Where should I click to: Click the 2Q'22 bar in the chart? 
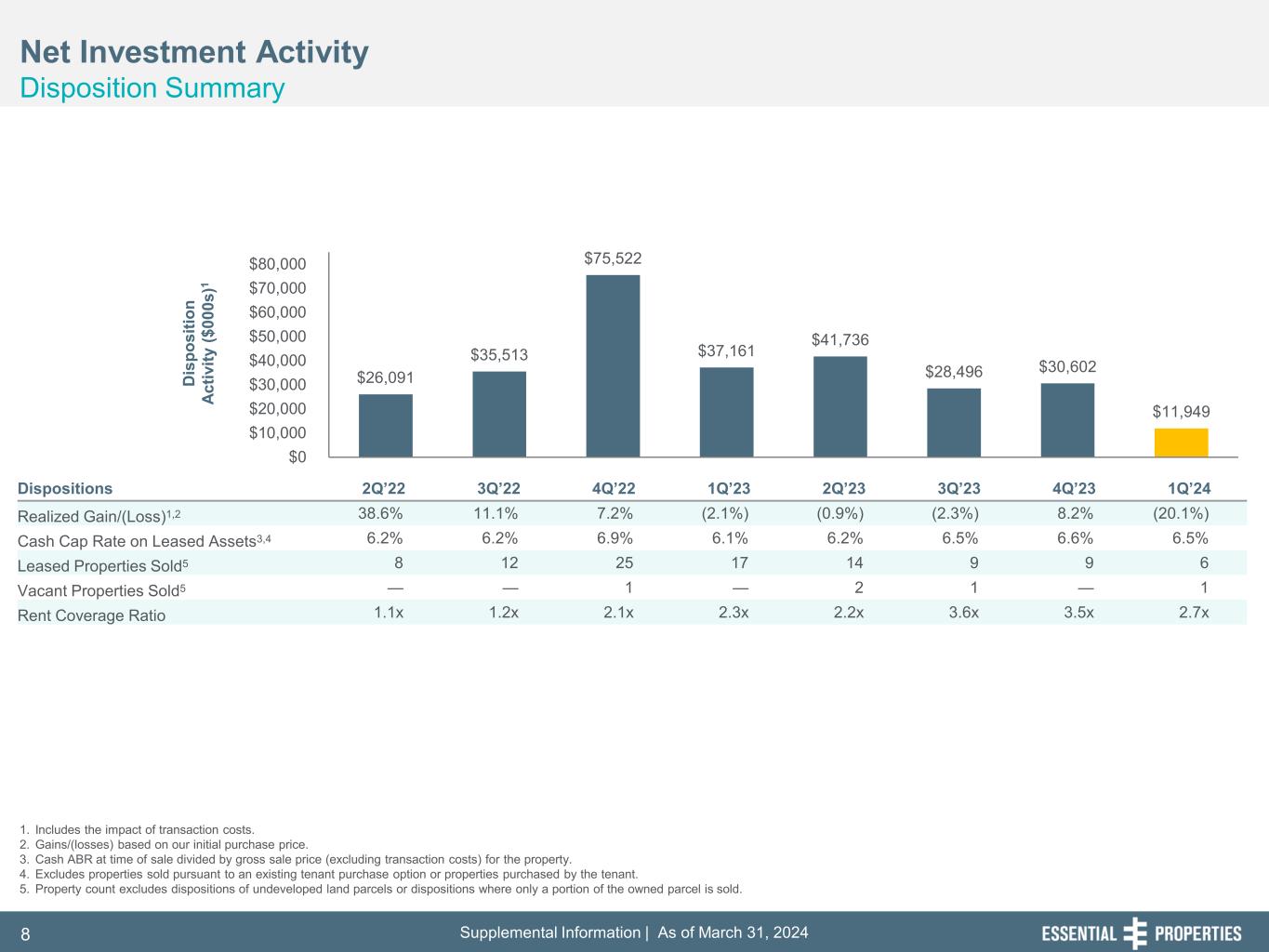(x=386, y=426)
